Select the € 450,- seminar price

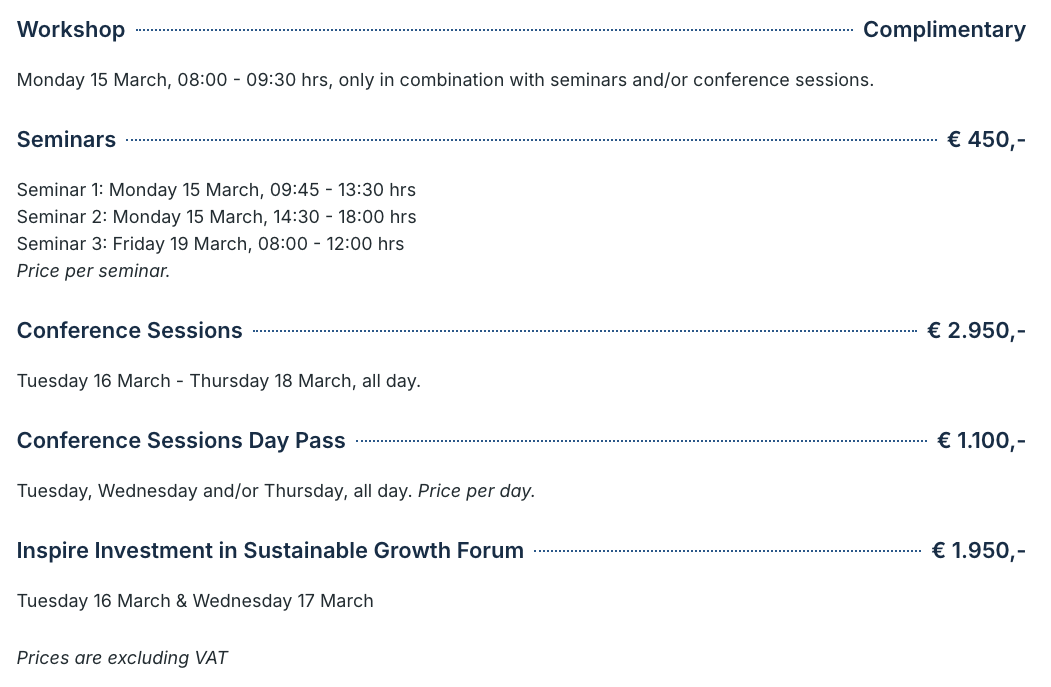tap(986, 139)
